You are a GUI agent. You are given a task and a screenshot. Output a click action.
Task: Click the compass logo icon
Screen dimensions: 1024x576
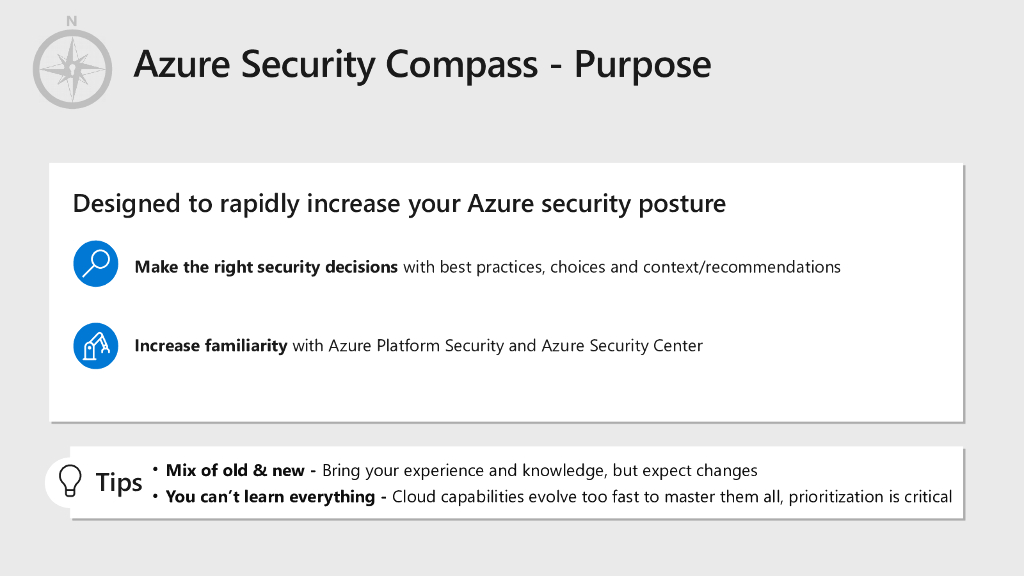(x=72, y=68)
